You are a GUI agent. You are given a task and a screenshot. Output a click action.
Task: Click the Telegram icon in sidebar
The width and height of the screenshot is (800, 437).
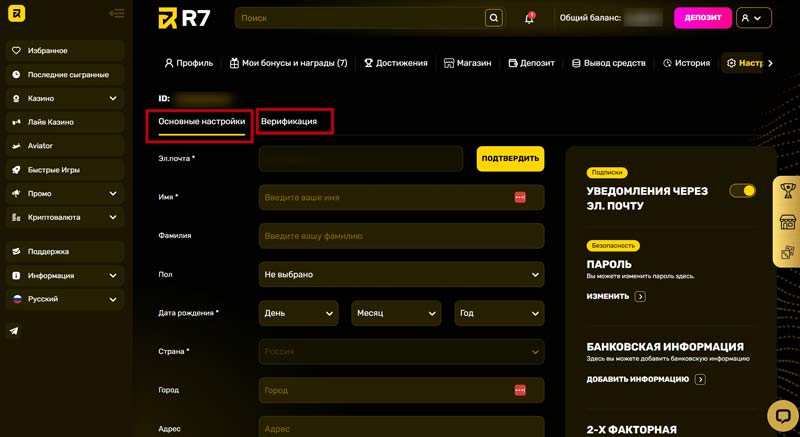click(x=16, y=331)
